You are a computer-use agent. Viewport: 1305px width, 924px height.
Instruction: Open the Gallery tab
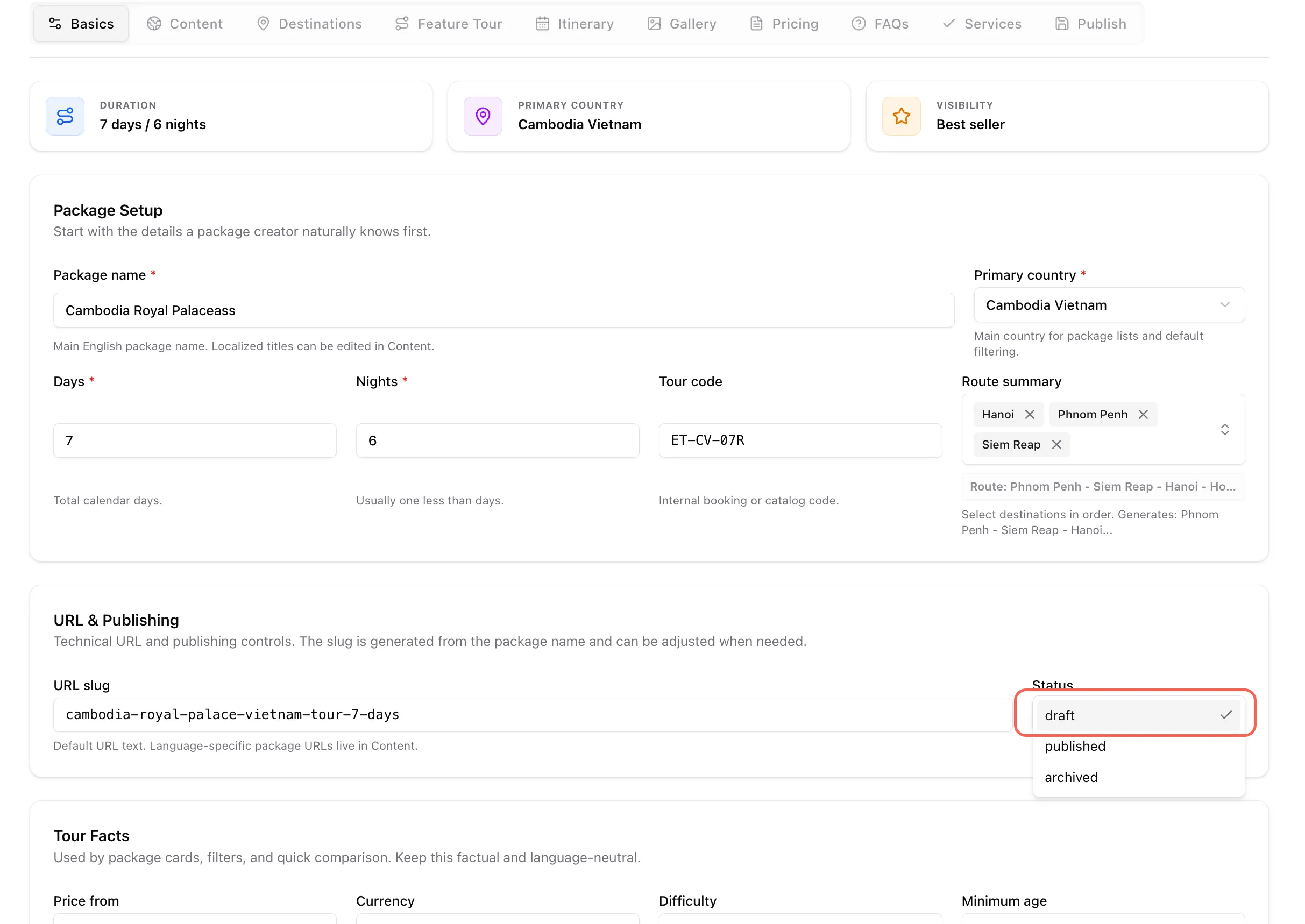point(682,24)
